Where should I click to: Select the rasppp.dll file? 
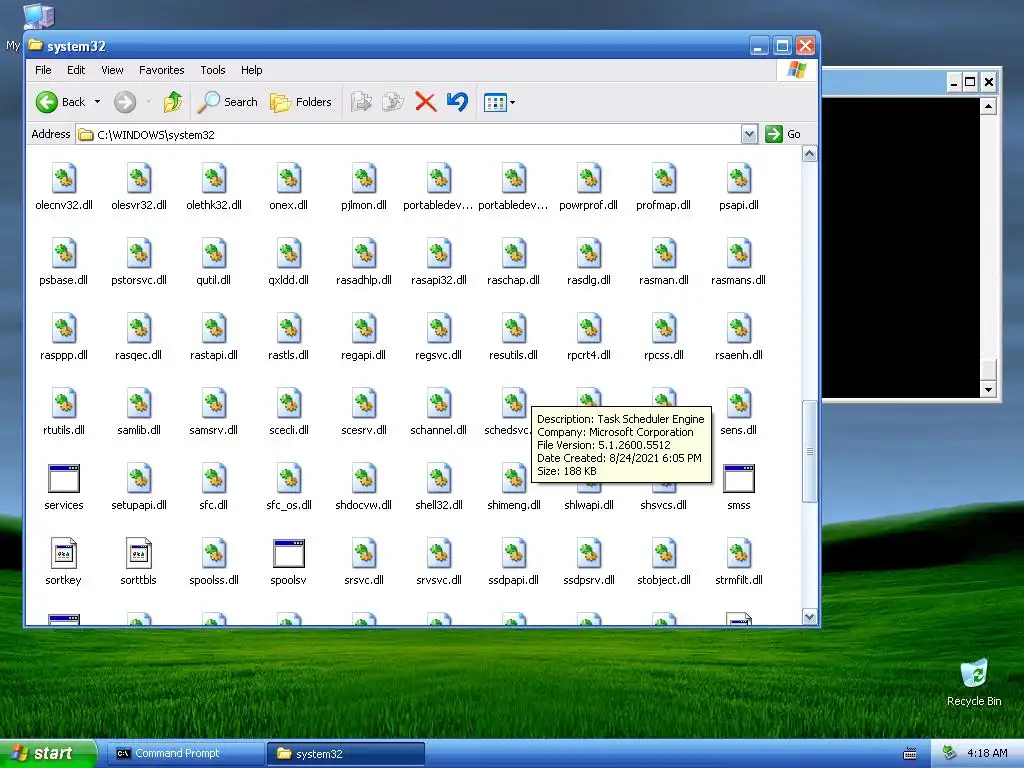tap(64, 336)
